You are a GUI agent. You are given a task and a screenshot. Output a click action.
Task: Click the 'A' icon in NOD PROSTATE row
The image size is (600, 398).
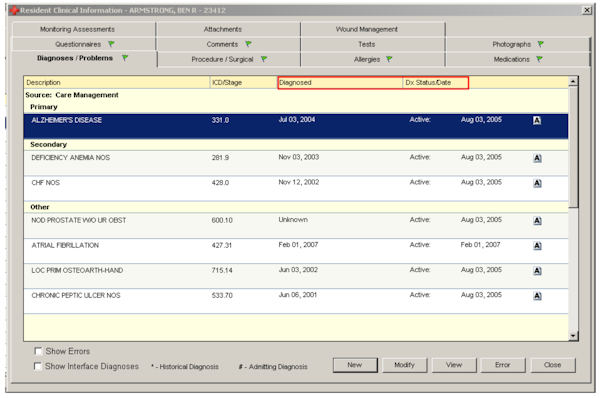coord(537,221)
